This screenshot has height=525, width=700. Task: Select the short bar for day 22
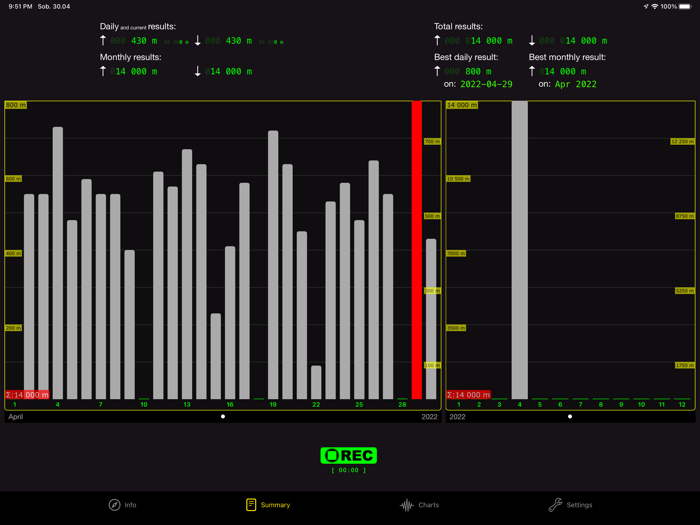[x=316, y=383]
